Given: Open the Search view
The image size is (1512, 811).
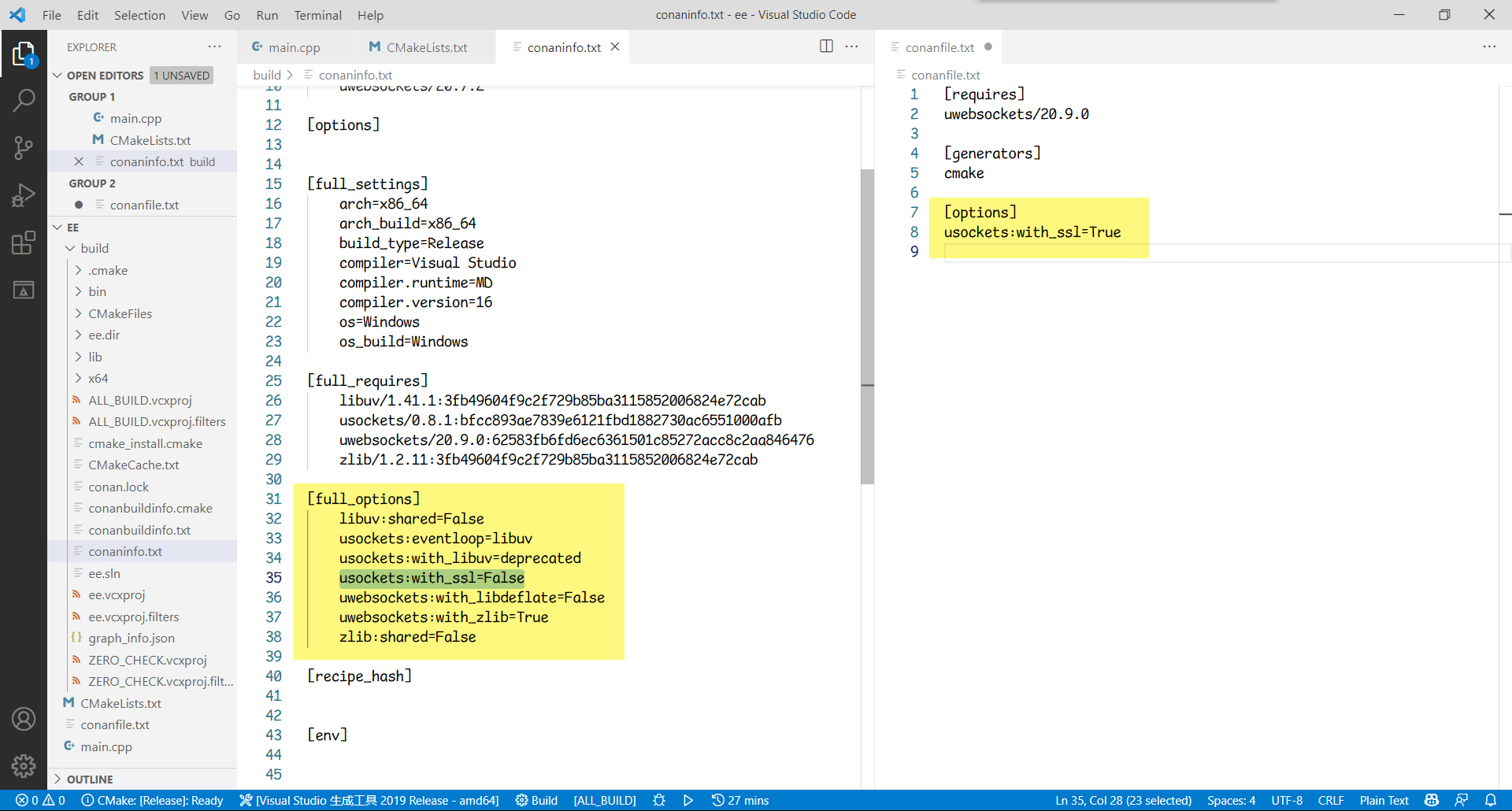Looking at the screenshot, I should point(24,101).
